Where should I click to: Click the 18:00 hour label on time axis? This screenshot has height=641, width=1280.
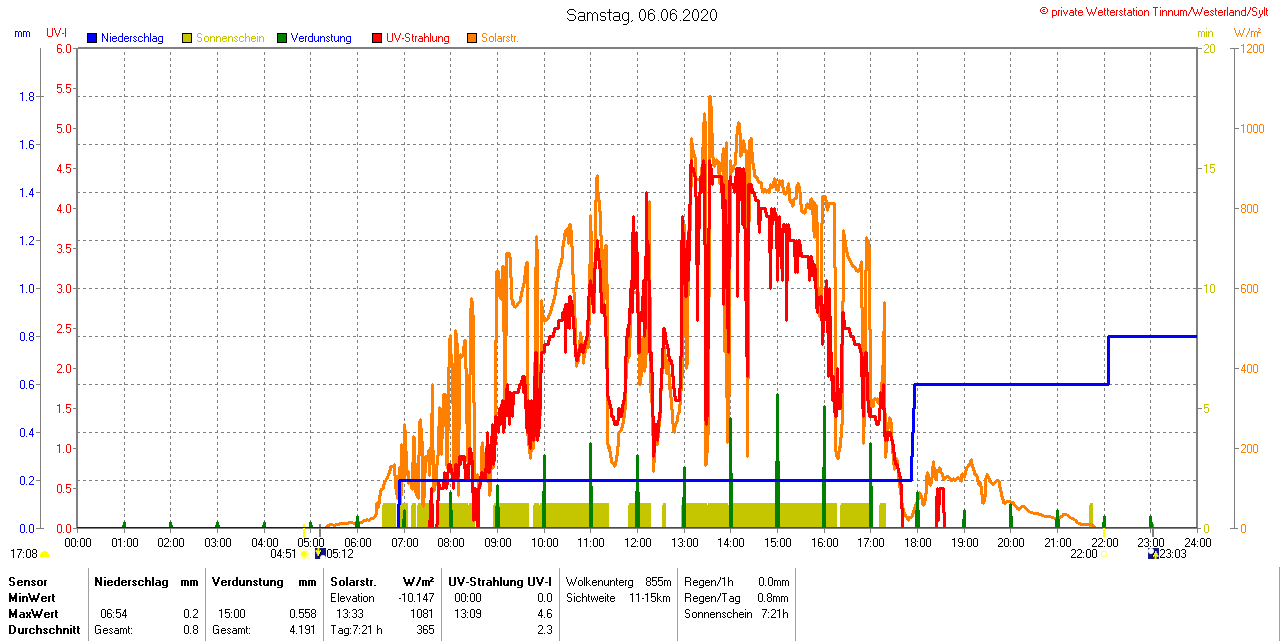pos(918,542)
